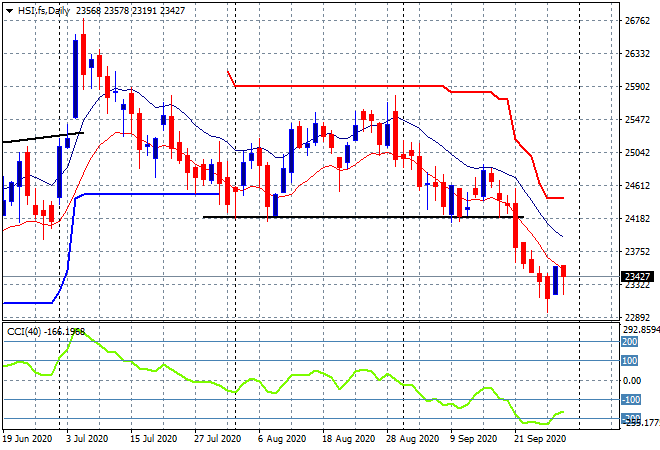The width and height of the screenshot is (660, 450).
Task: Click the 21 Sep 2020 date label
Action: coord(540,439)
